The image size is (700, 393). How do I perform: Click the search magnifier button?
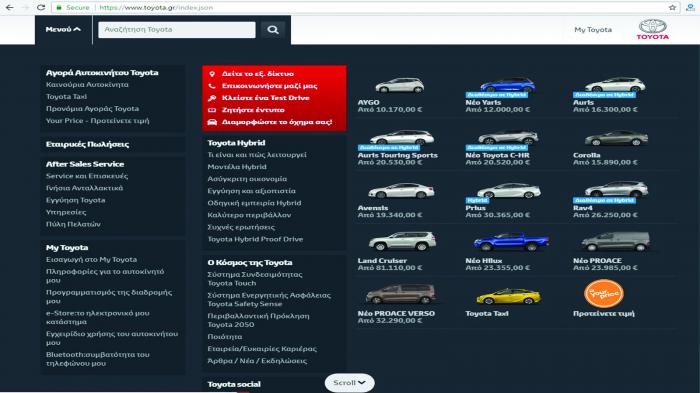click(x=273, y=29)
